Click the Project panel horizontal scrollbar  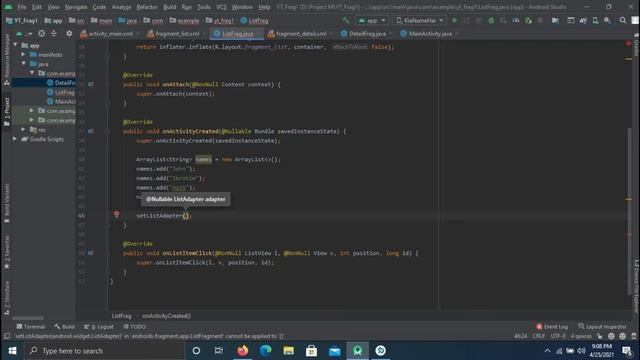(28, 318)
